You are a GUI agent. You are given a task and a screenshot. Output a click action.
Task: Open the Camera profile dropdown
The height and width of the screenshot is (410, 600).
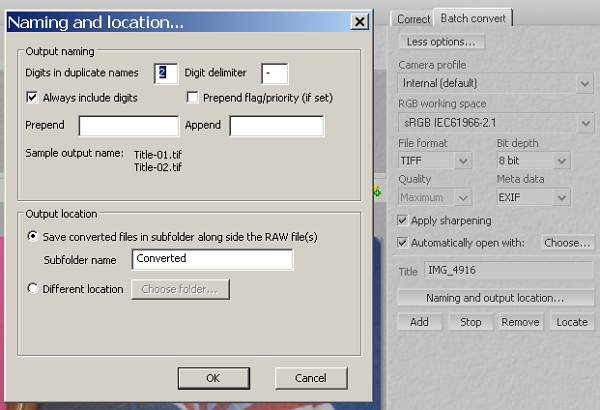pos(496,83)
